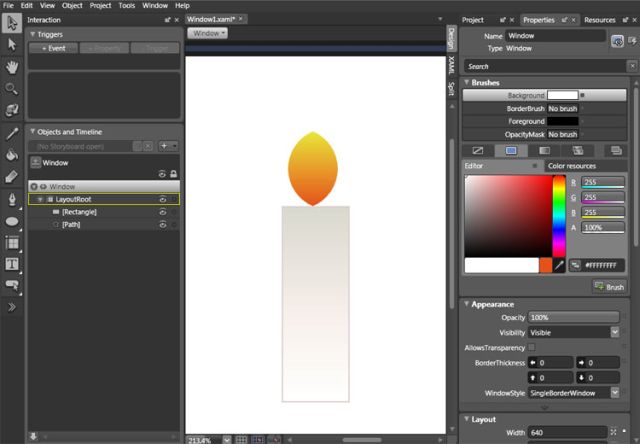
Task: Click the Opacity 100% field
Action: point(573,317)
